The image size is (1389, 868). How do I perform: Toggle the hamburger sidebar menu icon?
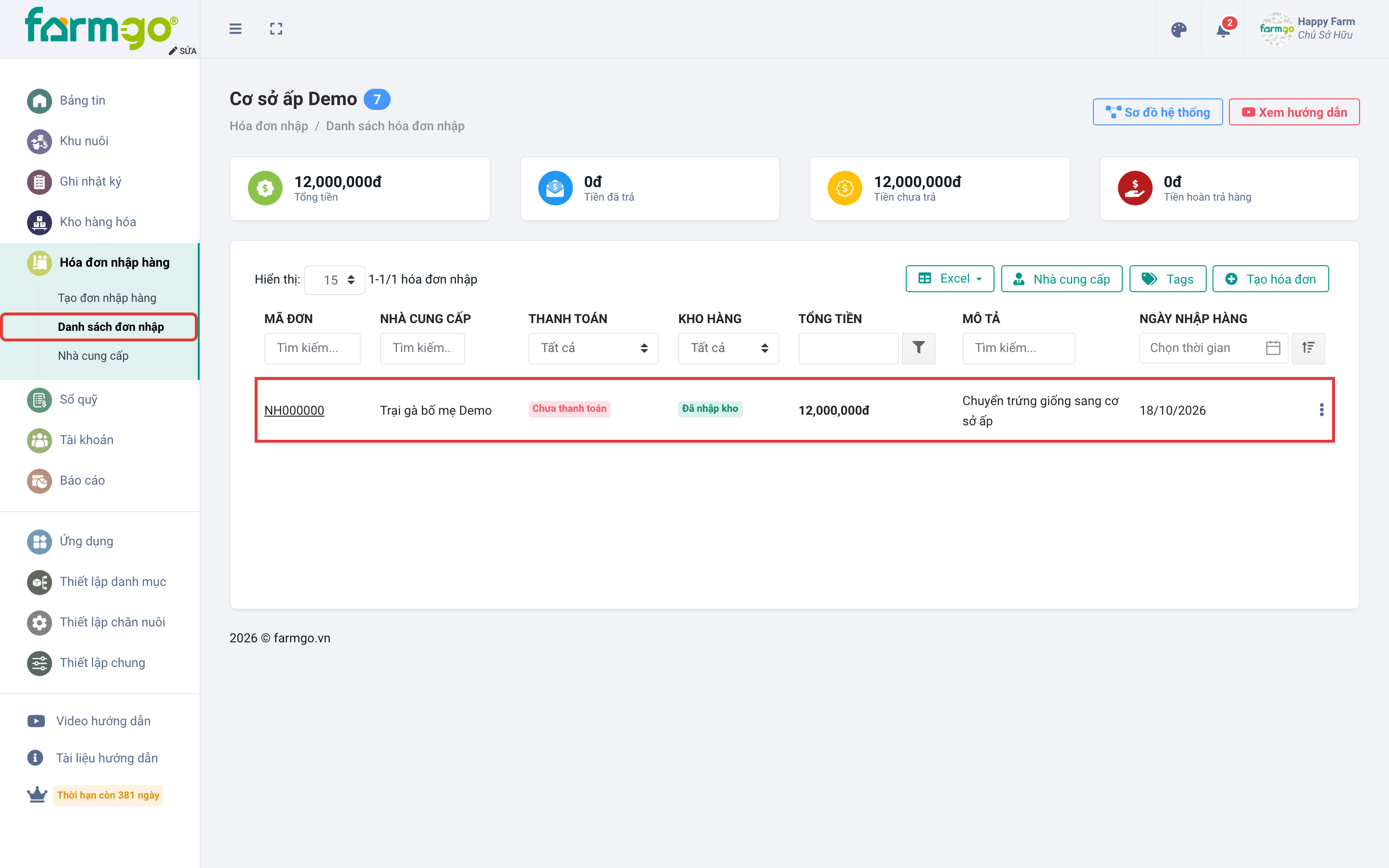(x=235, y=29)
